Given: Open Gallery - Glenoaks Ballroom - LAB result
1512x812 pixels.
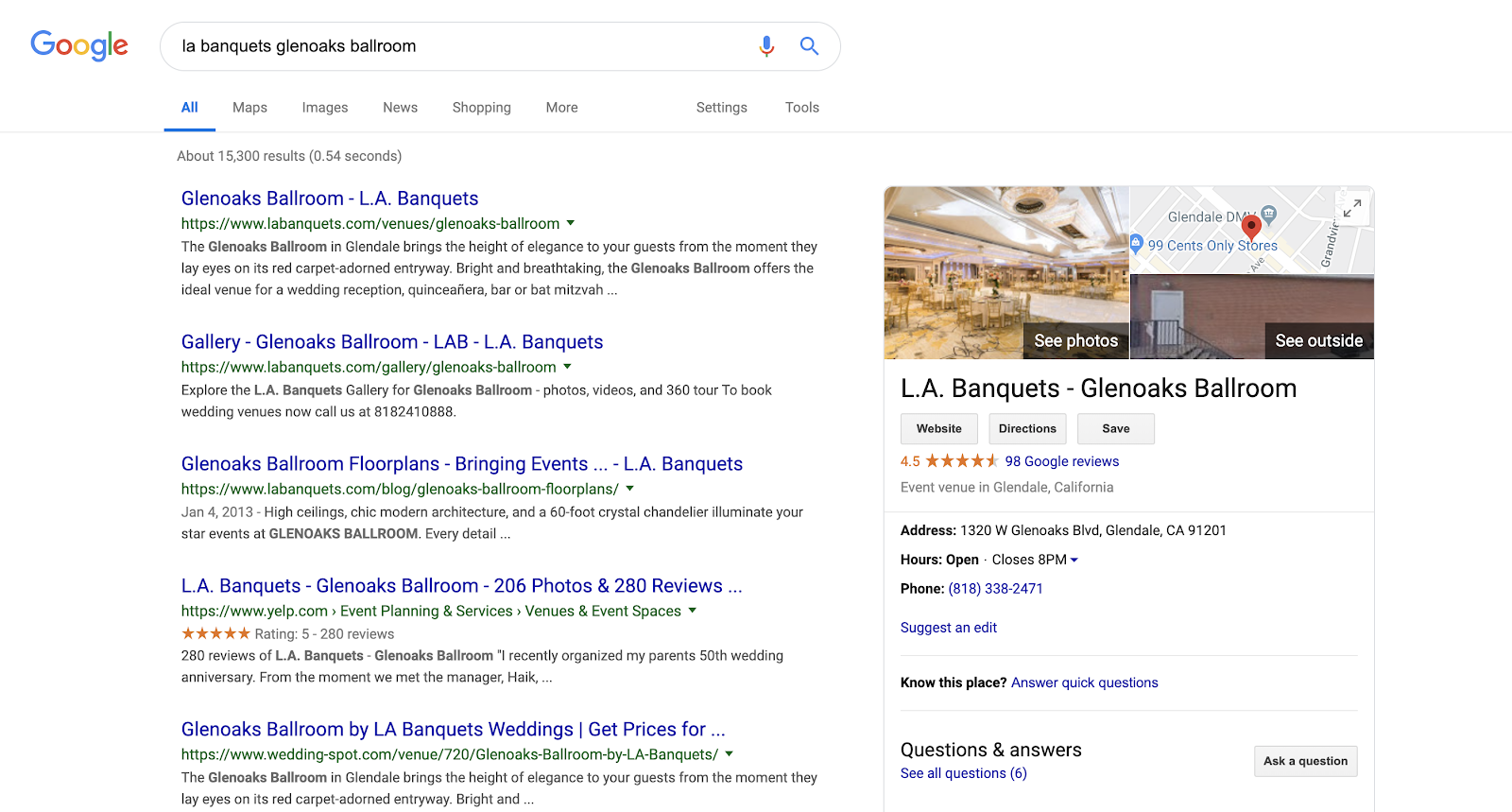Looking at the screenshot, I should (392, 342).
